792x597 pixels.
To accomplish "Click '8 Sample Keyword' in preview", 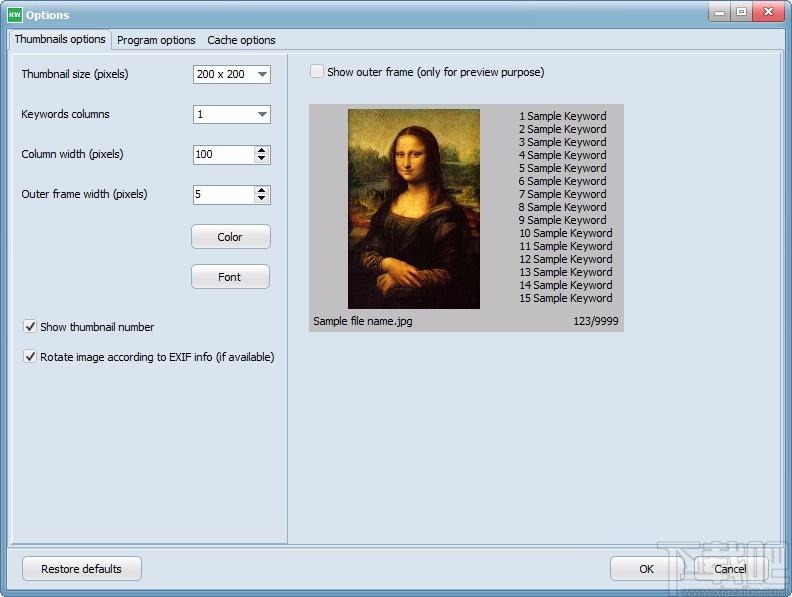I will pos(563,207).
